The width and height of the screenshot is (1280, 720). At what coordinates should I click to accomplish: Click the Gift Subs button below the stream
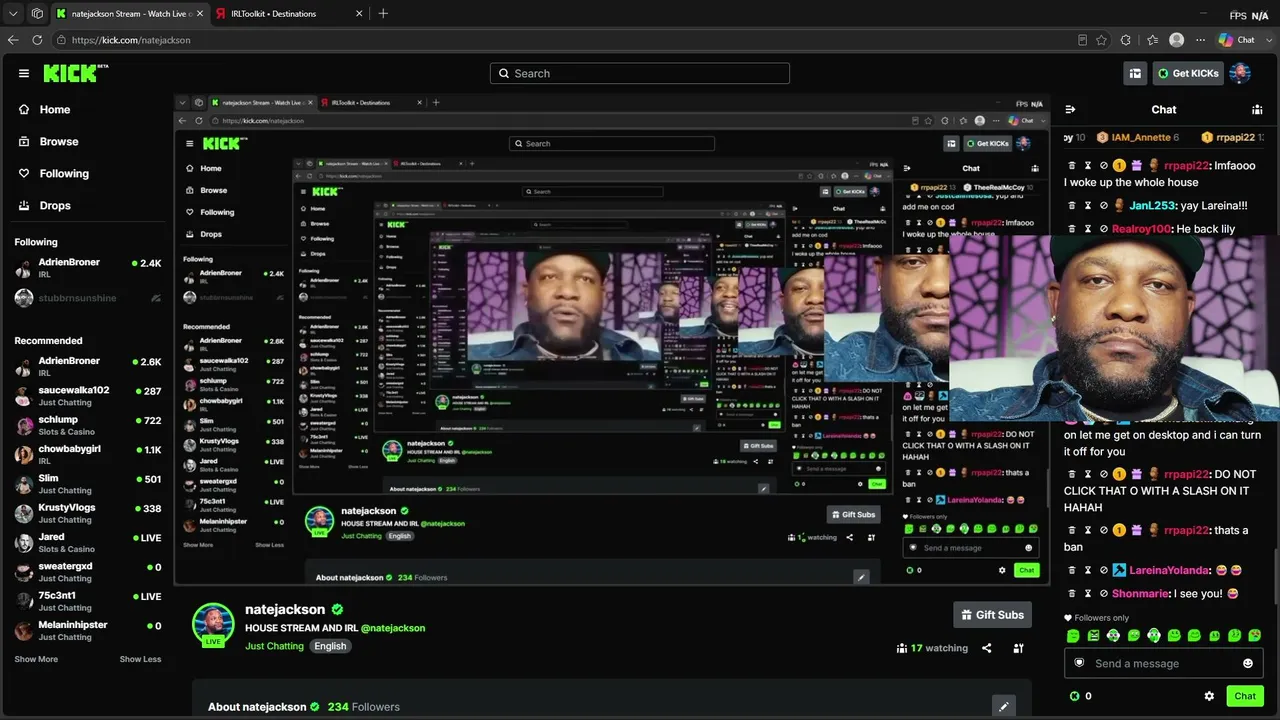pos(992,615)
